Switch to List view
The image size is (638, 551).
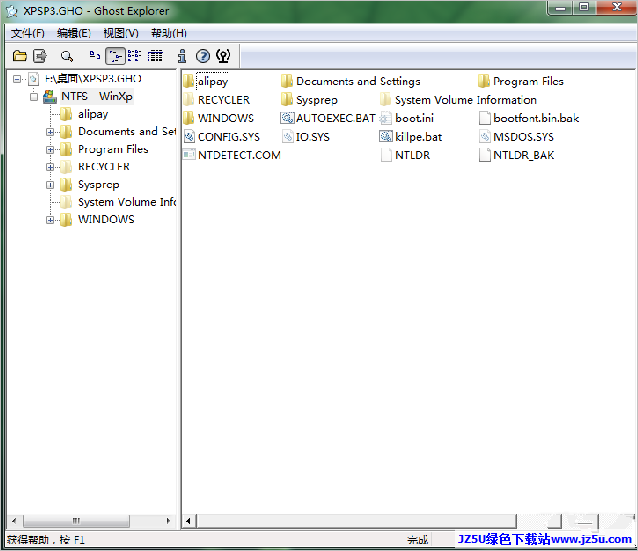coord(134,56)
